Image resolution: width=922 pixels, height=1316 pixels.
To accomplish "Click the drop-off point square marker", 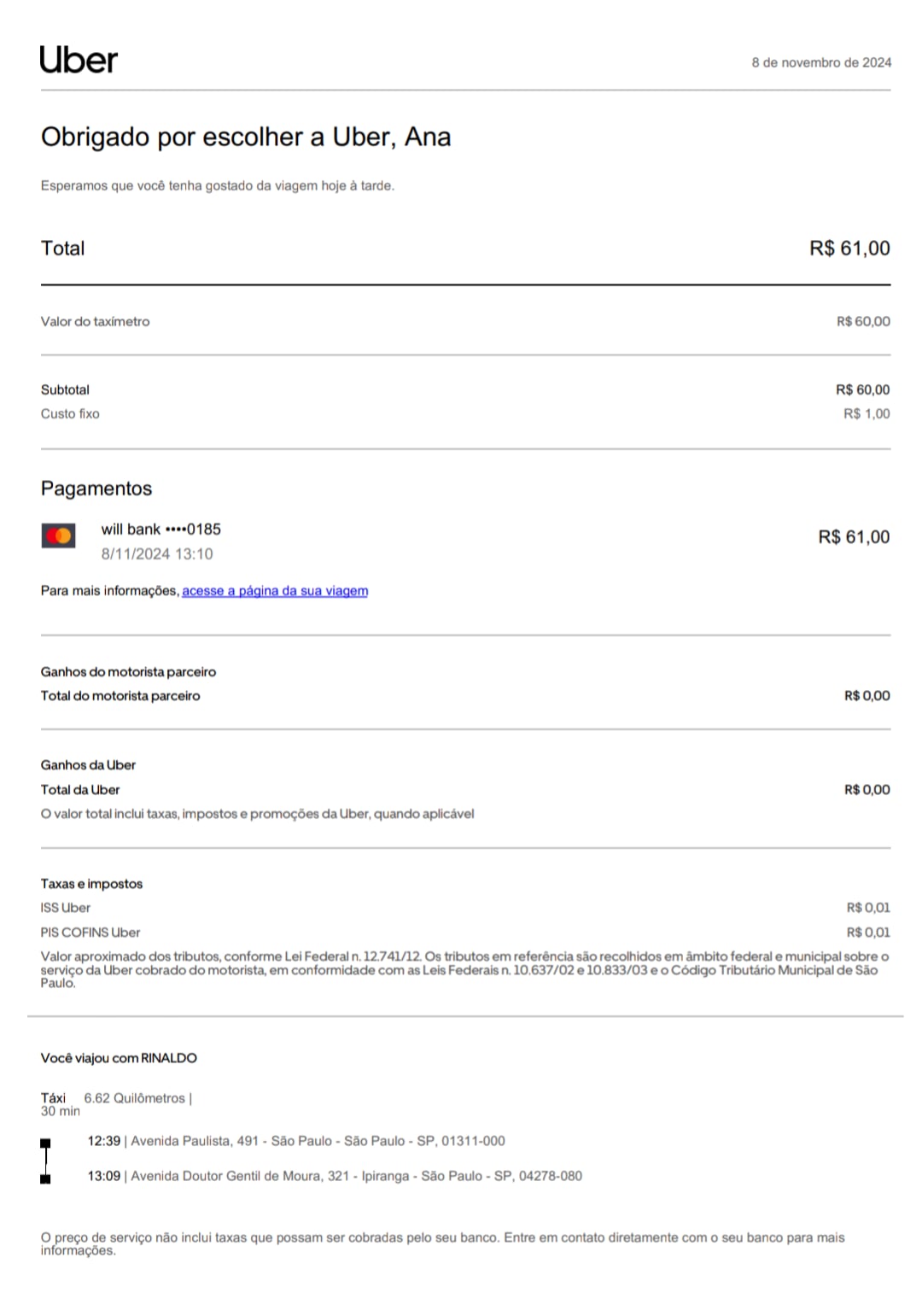I will [45, 1179].
